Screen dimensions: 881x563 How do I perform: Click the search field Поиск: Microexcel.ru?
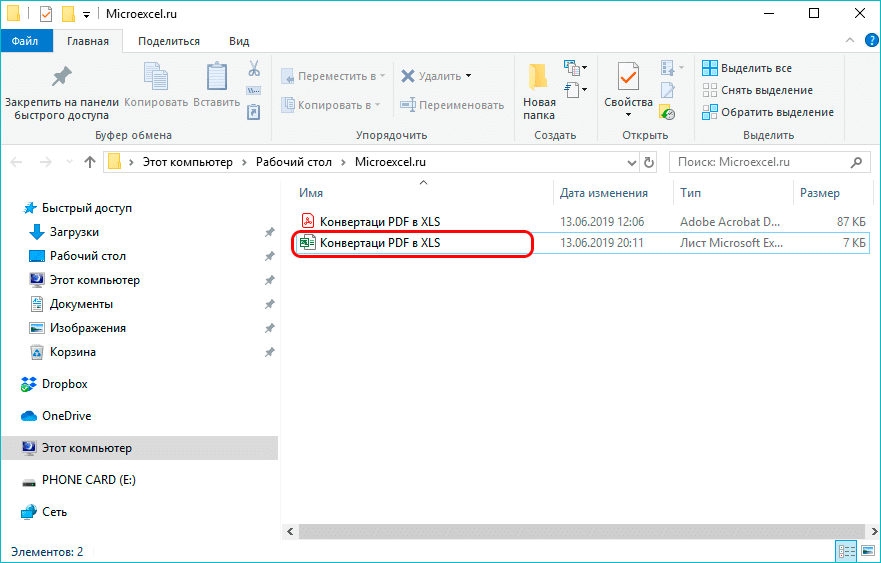tap(760, 162)
